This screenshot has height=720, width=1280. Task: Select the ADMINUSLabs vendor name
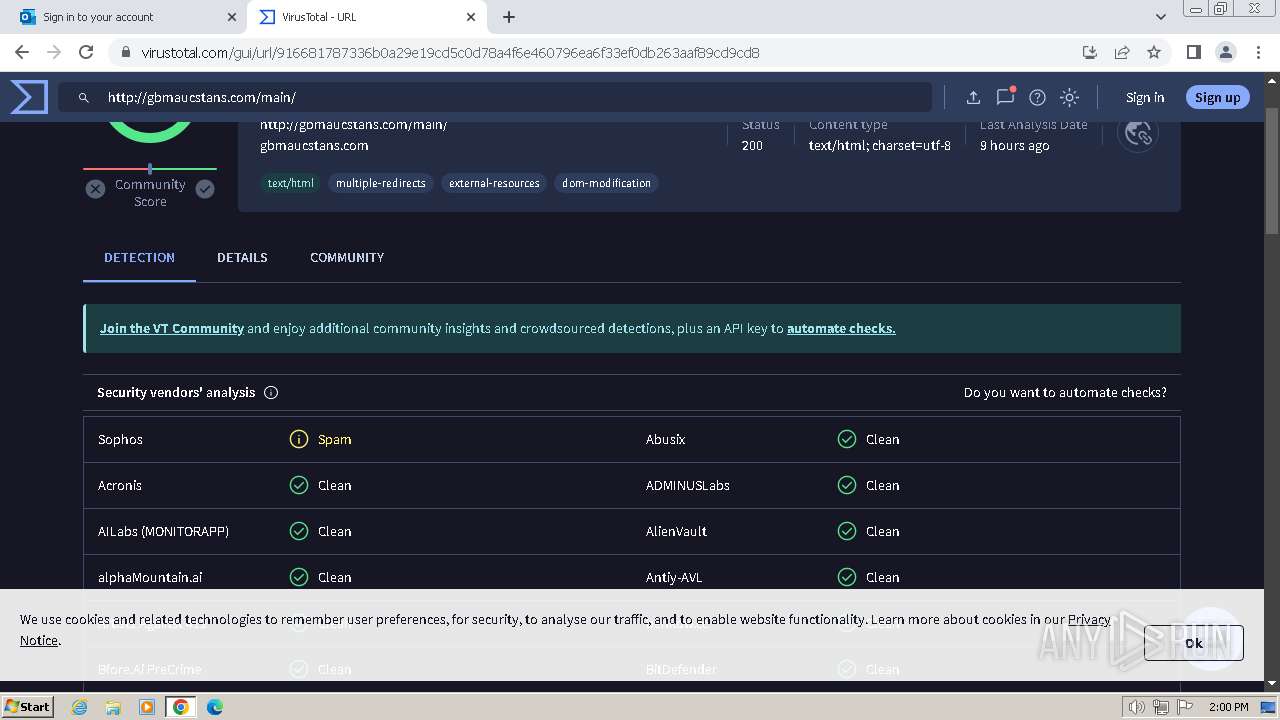(688, 485)
